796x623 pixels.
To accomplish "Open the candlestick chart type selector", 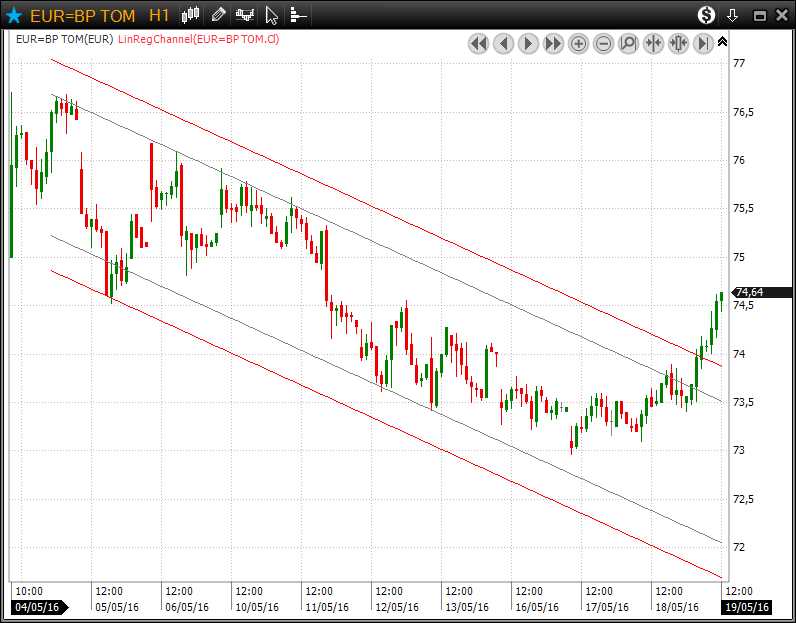I will pyautogui.click(x=192, y=15).
